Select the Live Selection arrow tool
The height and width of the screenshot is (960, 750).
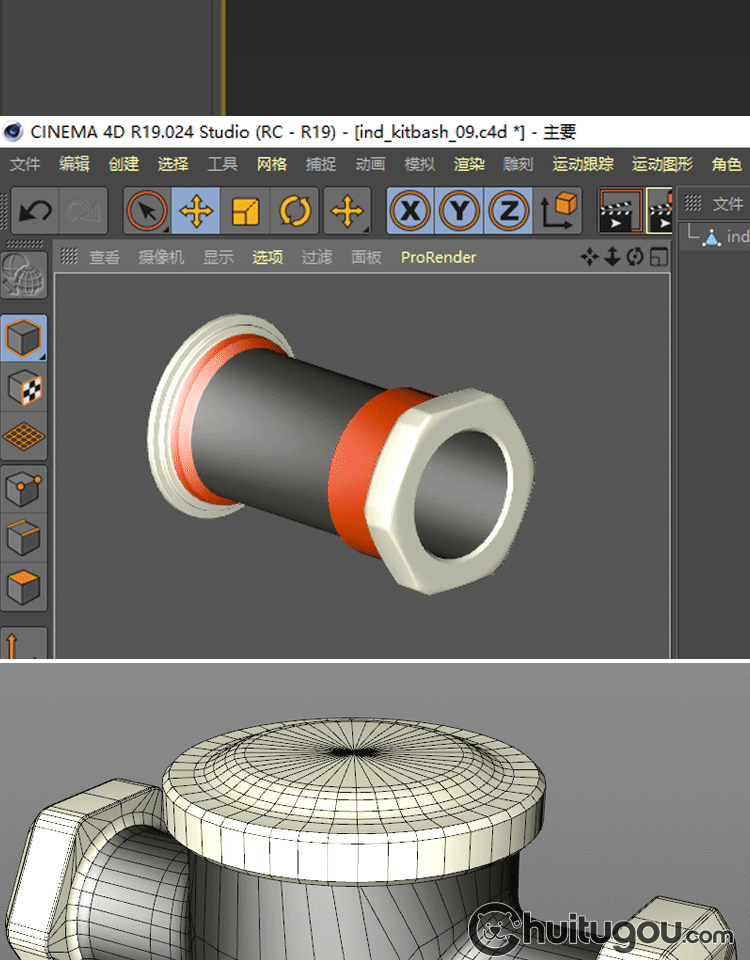point(148,211)
